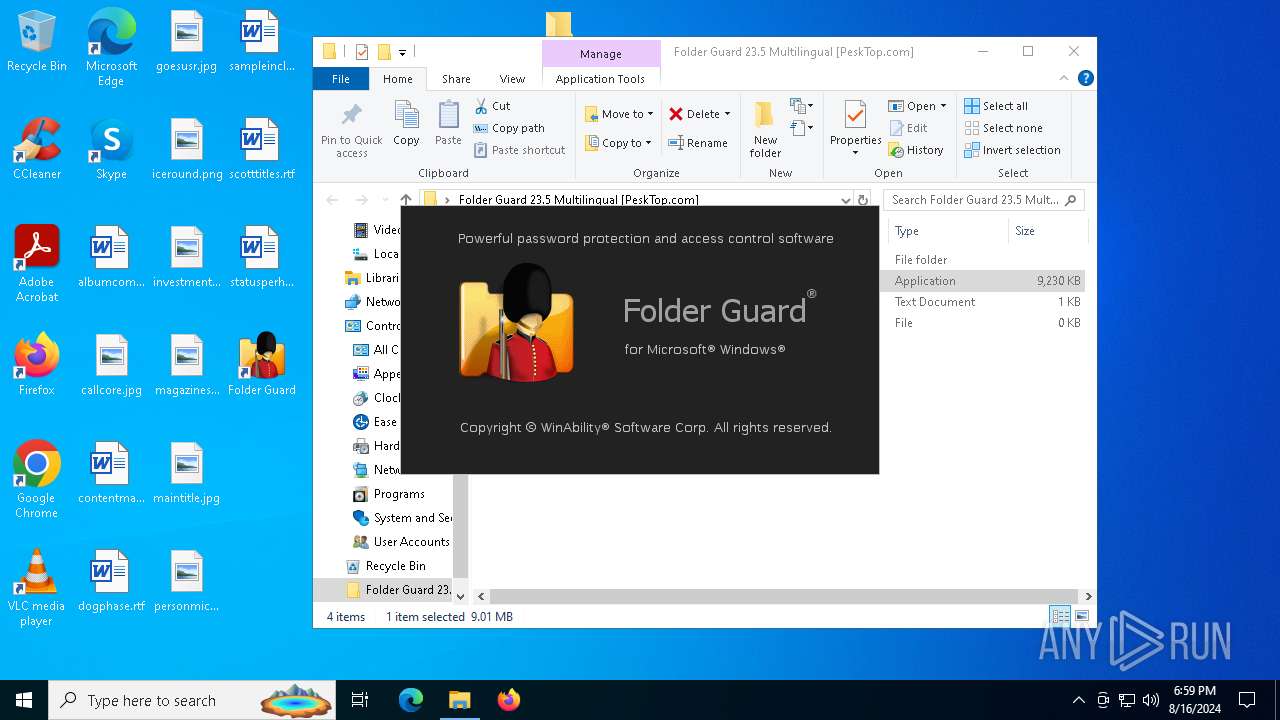Switch to the View ribbon tab
The image size is (1280, 720).
[512, 79]
